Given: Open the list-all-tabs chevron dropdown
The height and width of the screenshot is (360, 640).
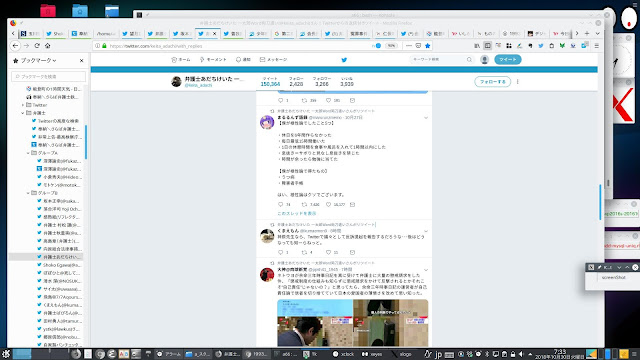Looking at the screenshot, I should point(598,33).
